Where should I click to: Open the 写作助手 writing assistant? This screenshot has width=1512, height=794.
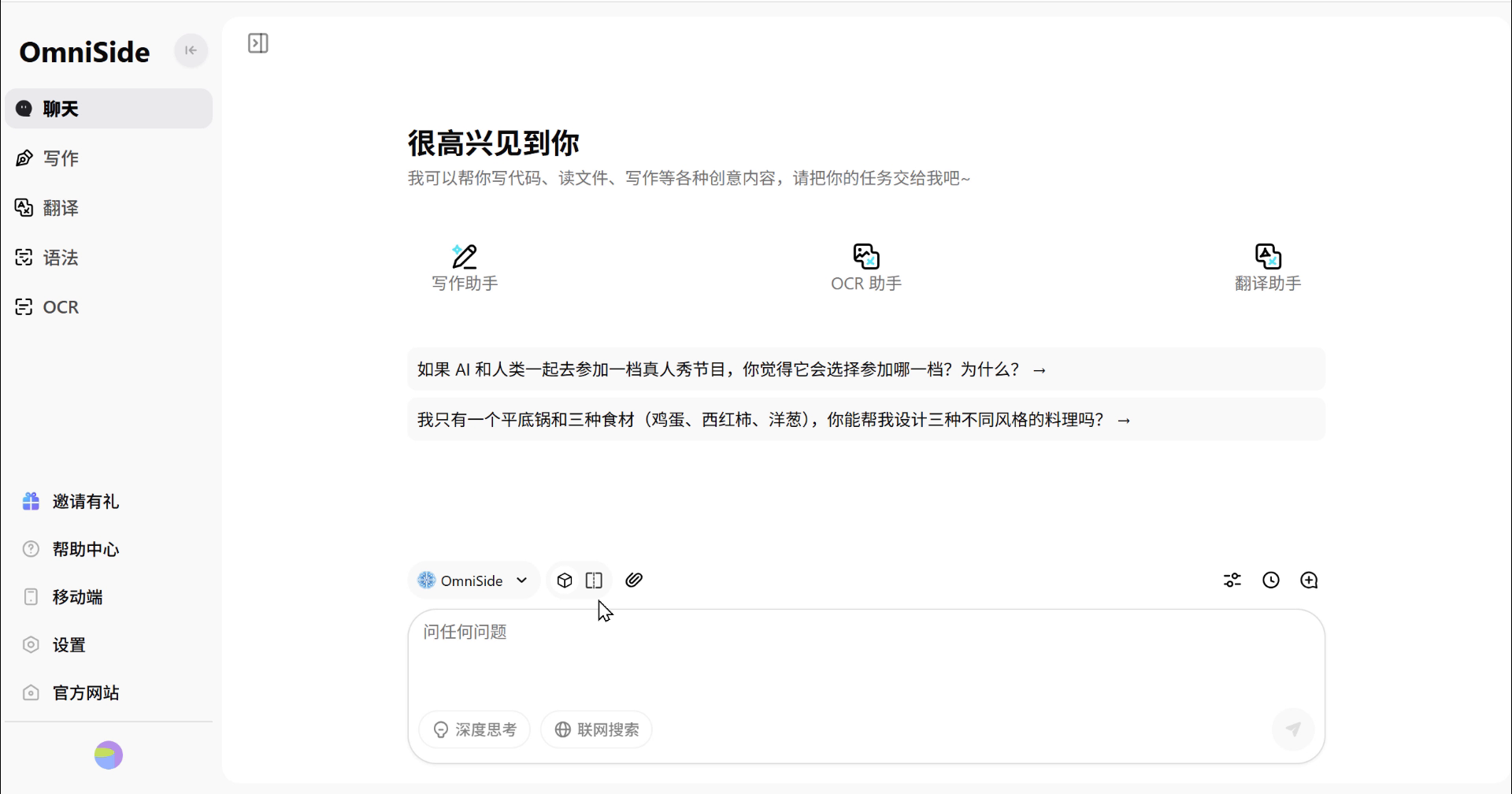click(465, 268)
